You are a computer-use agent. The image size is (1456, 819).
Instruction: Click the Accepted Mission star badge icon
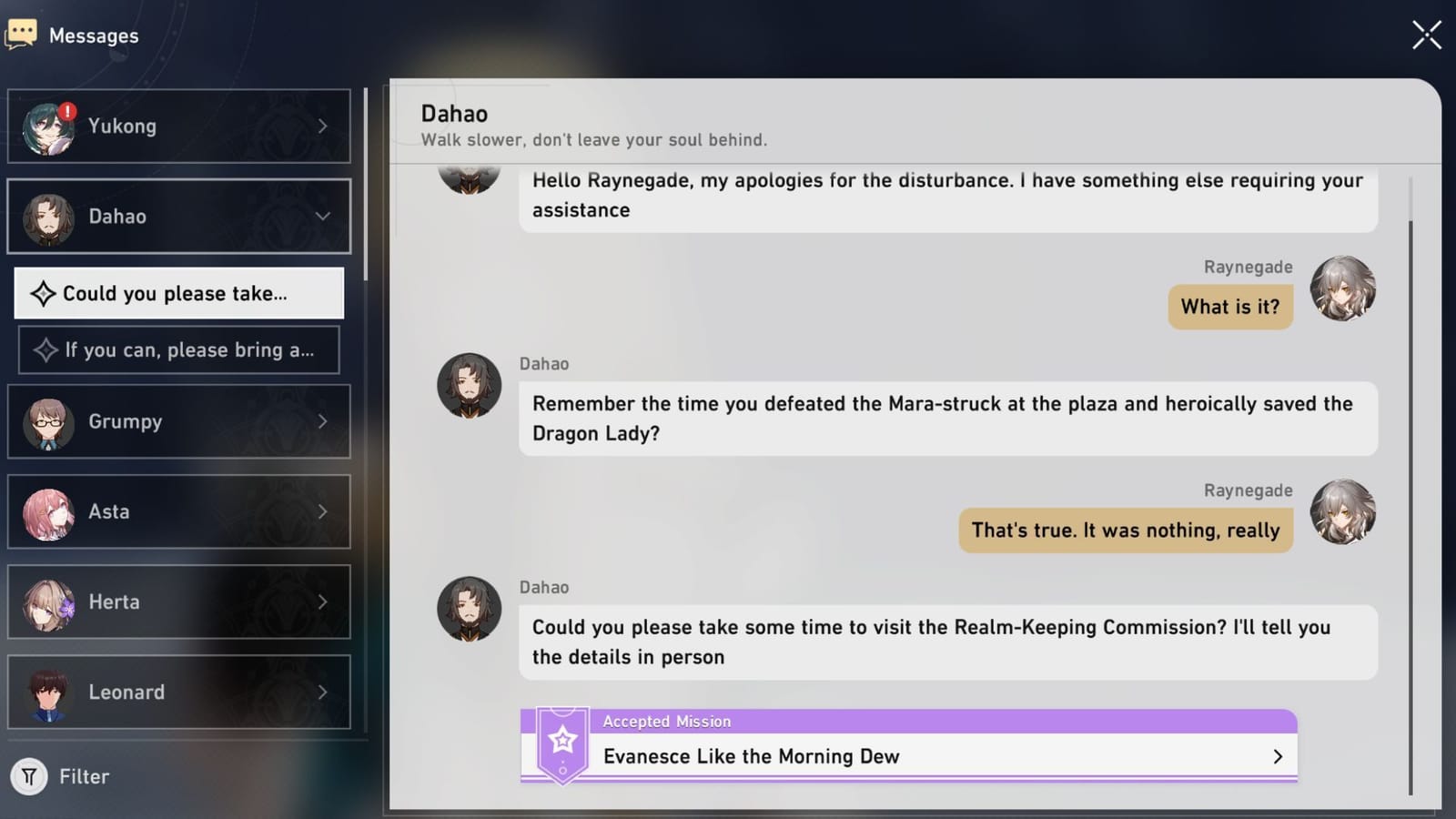pyautogui.click(x=562, y=742)
